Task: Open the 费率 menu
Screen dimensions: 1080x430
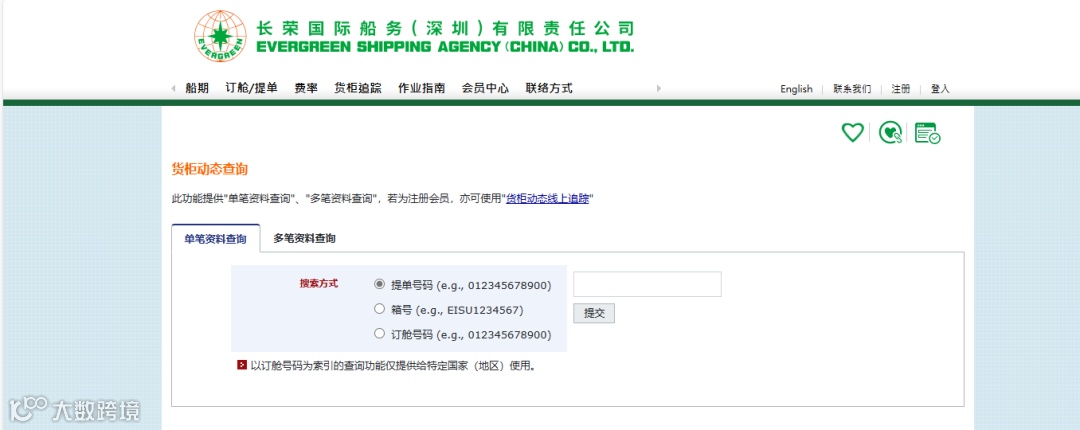Action: (306, 88)
